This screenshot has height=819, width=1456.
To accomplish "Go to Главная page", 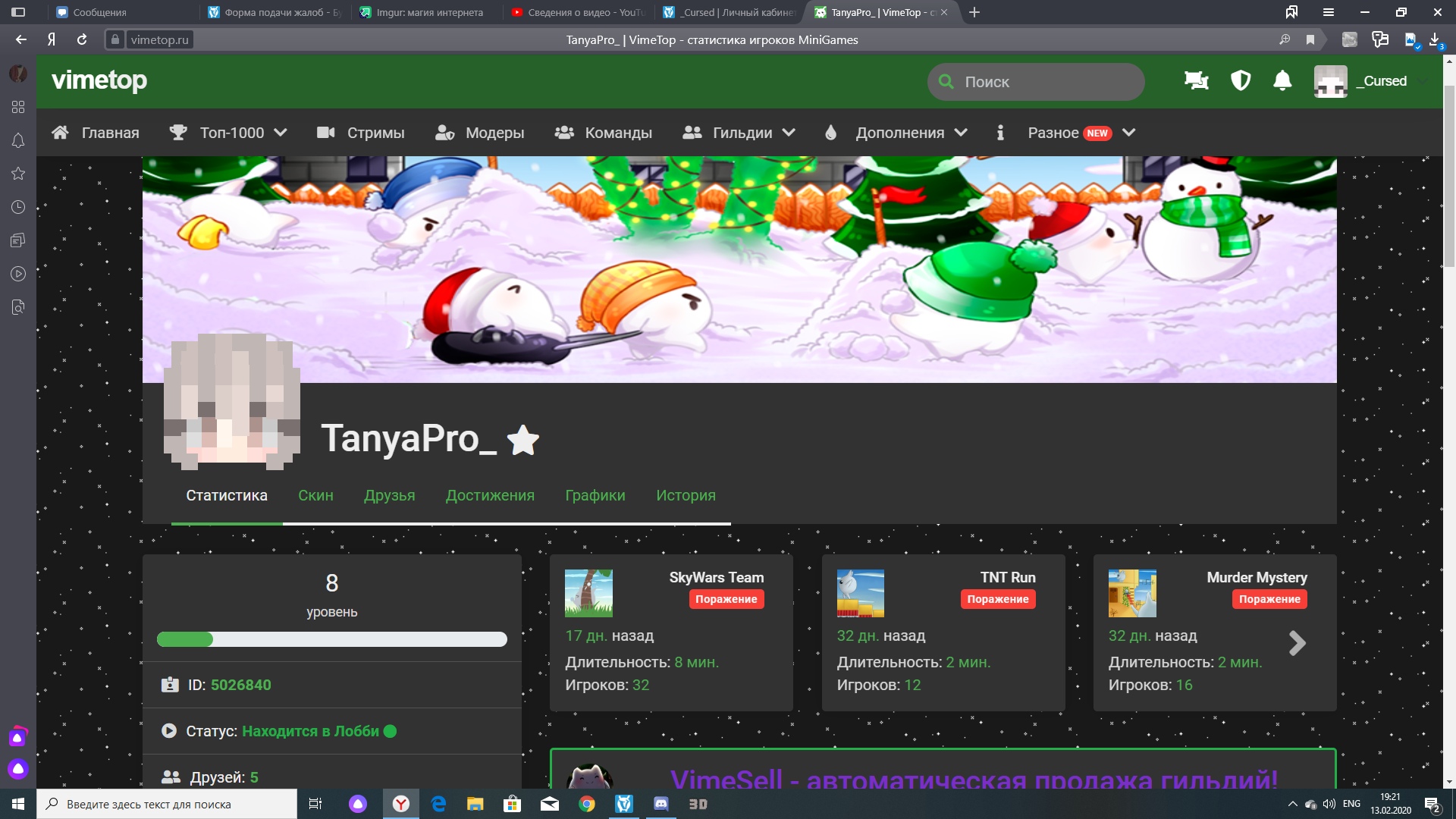I will coord(96,133).
